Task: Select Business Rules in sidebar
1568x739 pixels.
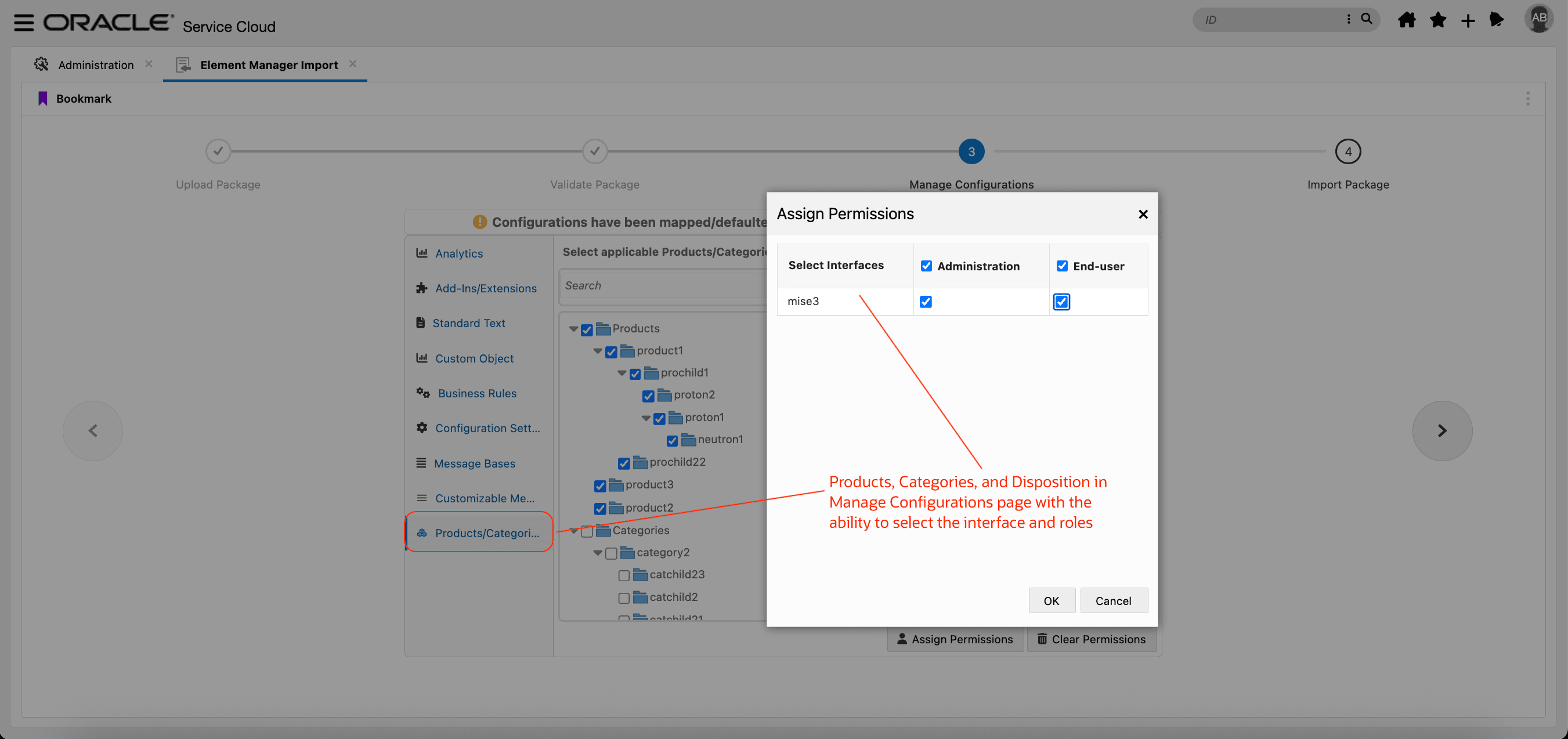Action: [x=476, y=393]
